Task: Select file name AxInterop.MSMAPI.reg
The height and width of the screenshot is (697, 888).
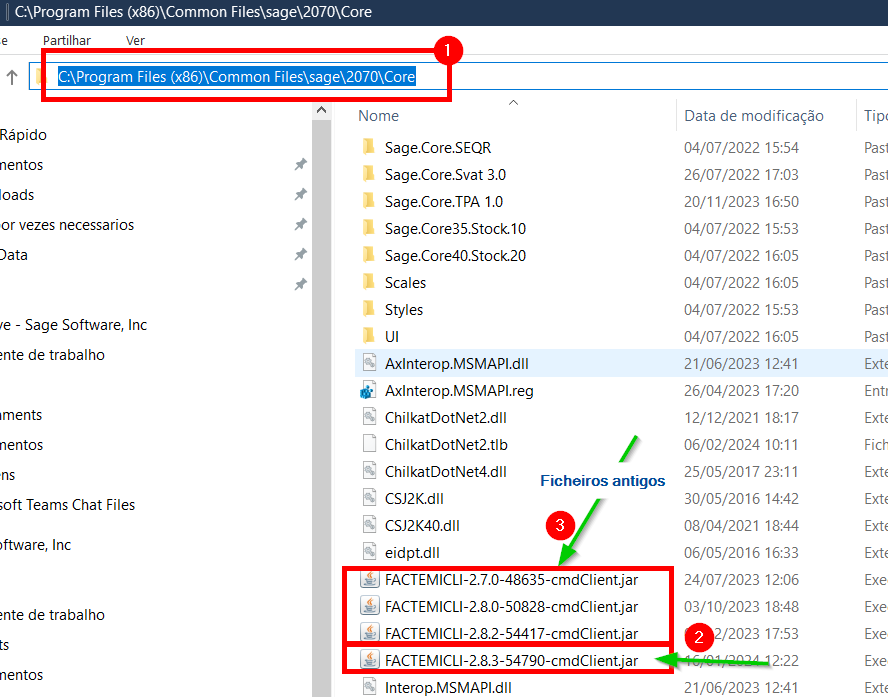Action: pos(459,391)
